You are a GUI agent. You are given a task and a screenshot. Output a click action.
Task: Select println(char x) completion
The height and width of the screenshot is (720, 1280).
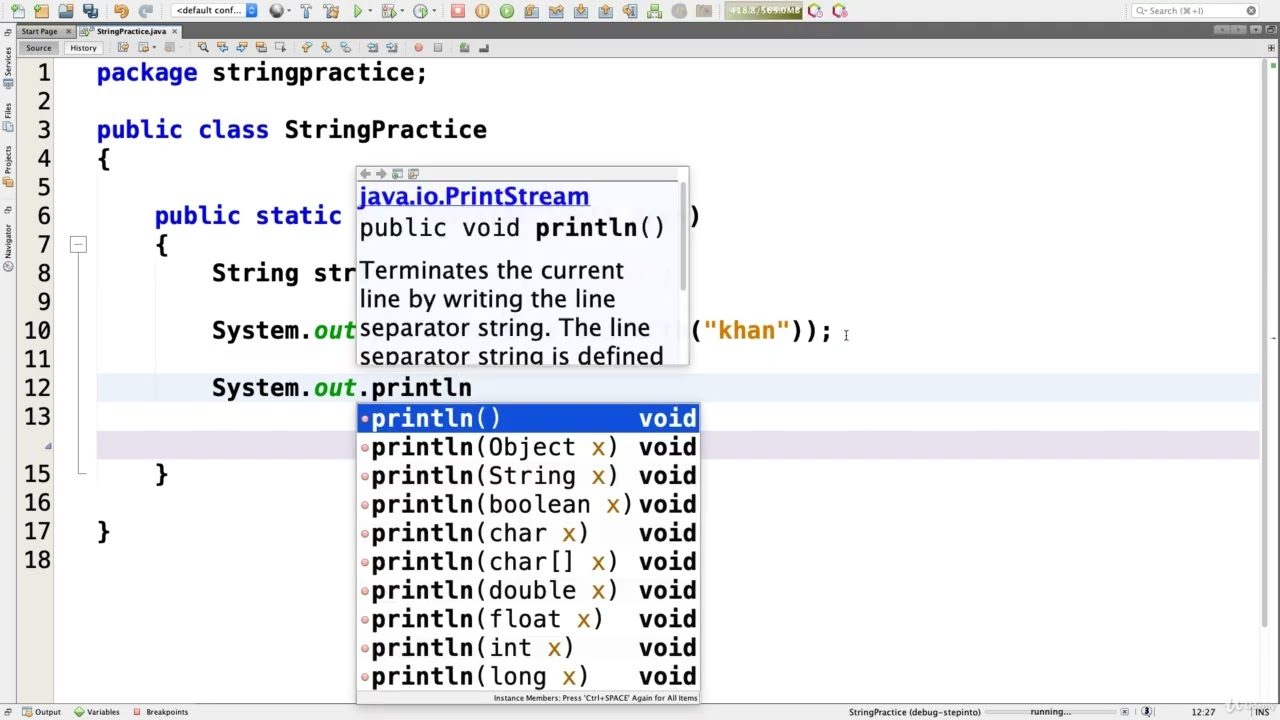click(528, 533)
